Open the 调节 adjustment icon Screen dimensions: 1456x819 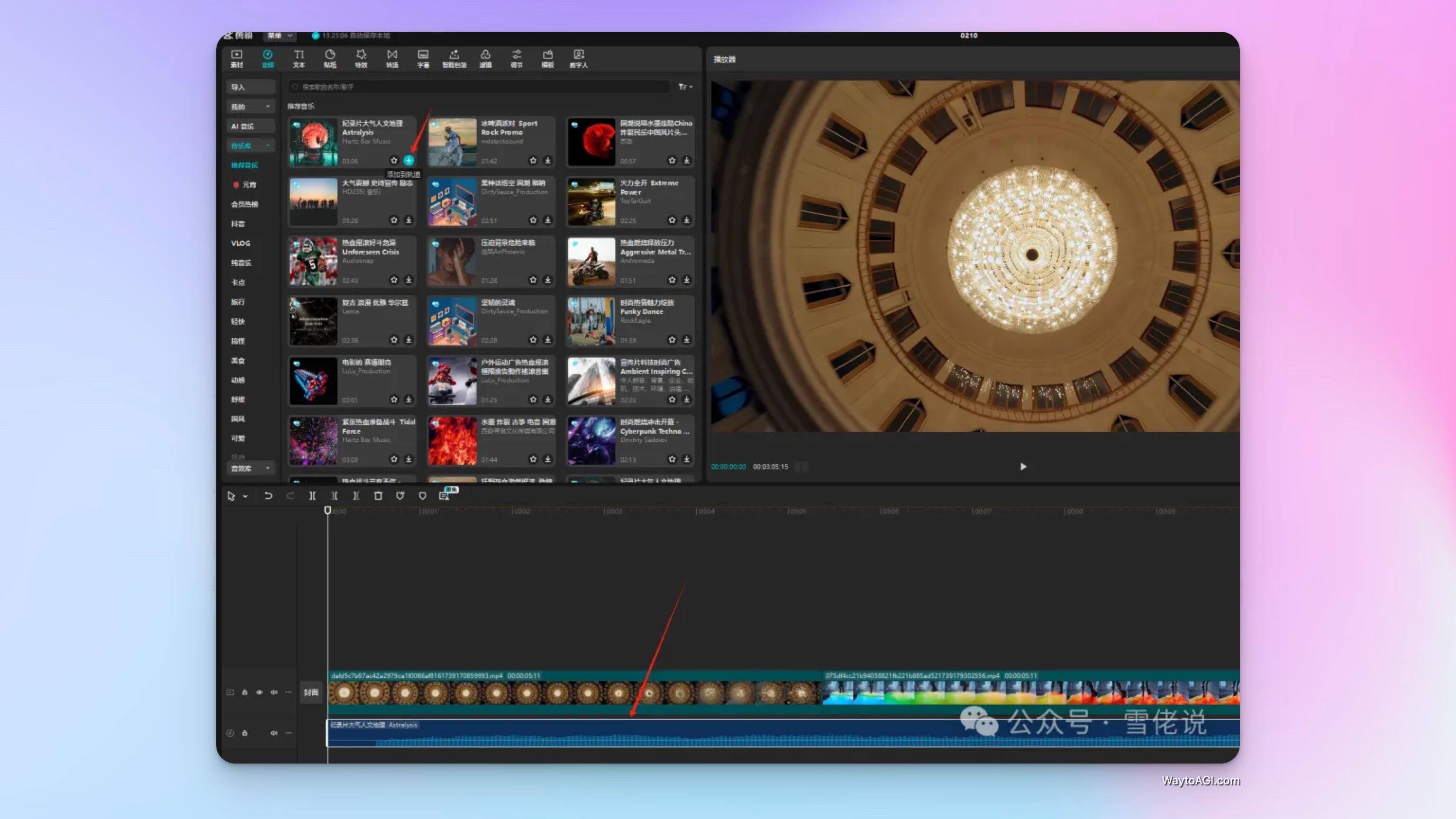(516, 58)
